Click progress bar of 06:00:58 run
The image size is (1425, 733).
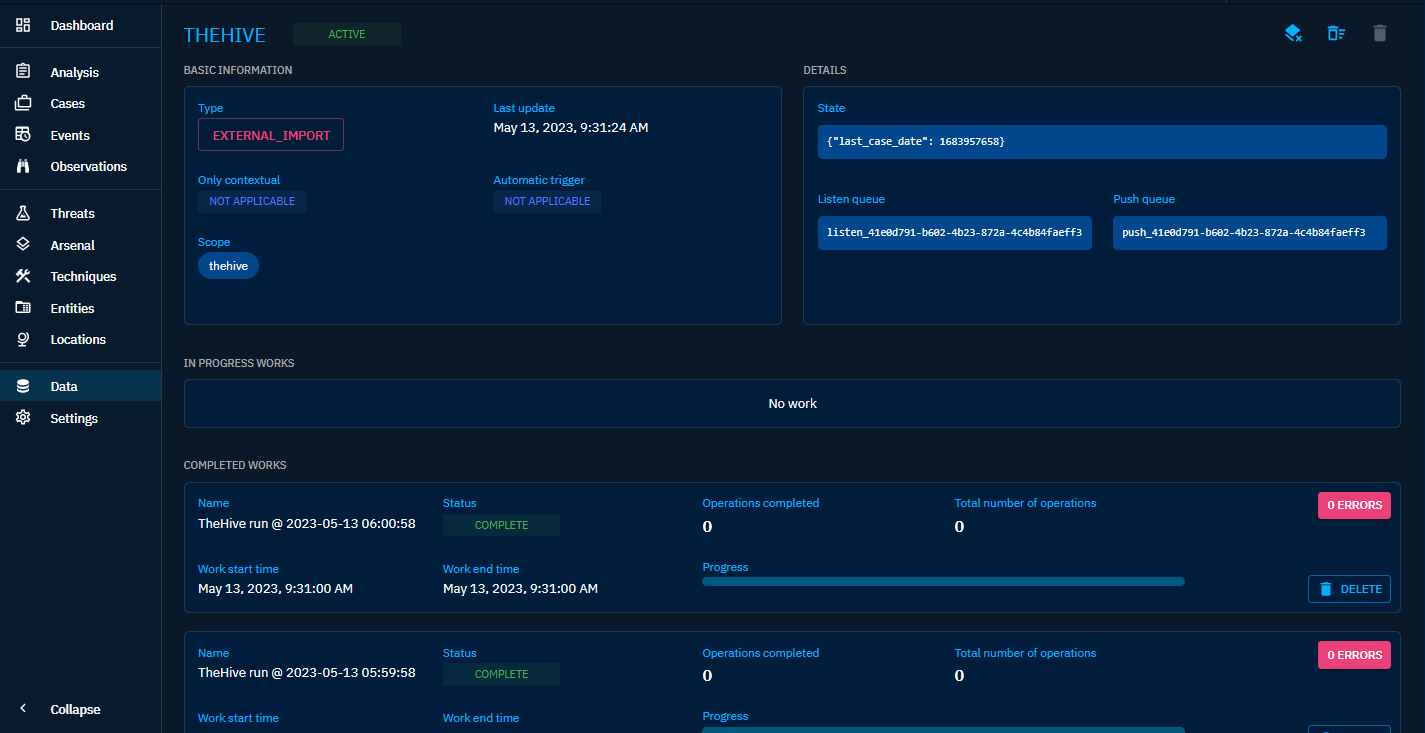pyautogui.click(x=943, y=581)
